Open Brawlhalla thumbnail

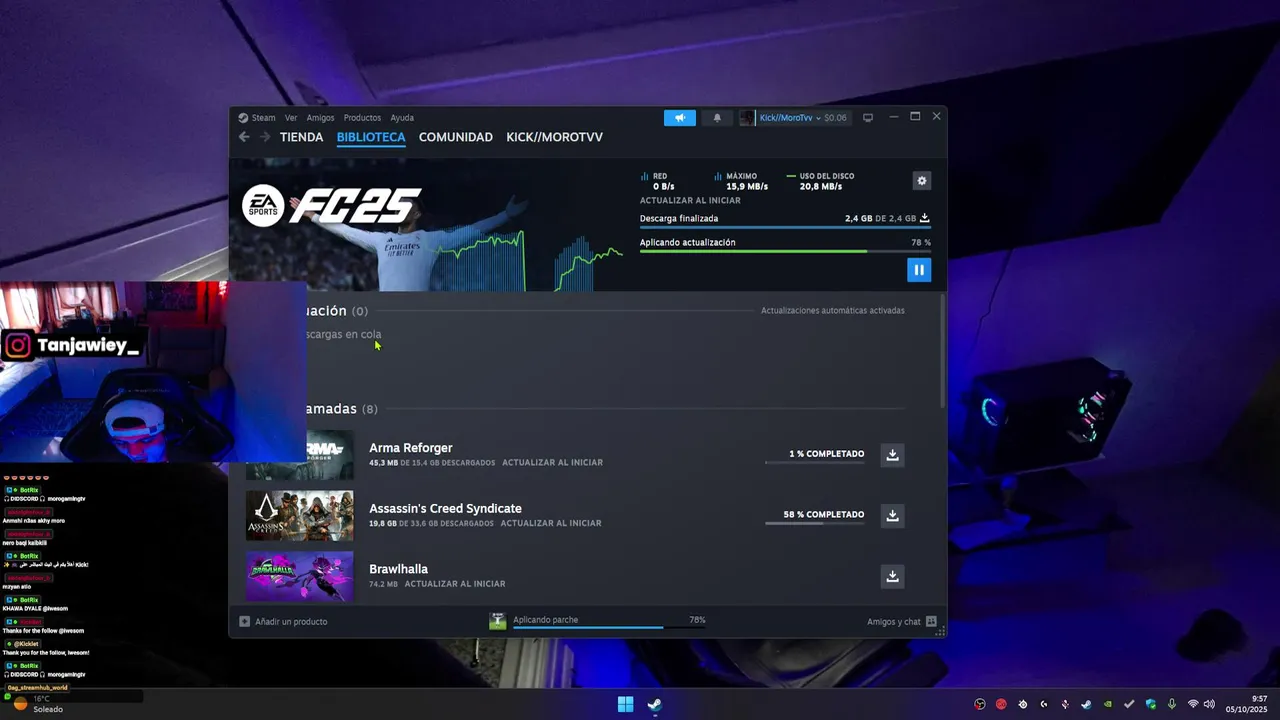pos(299,576)
